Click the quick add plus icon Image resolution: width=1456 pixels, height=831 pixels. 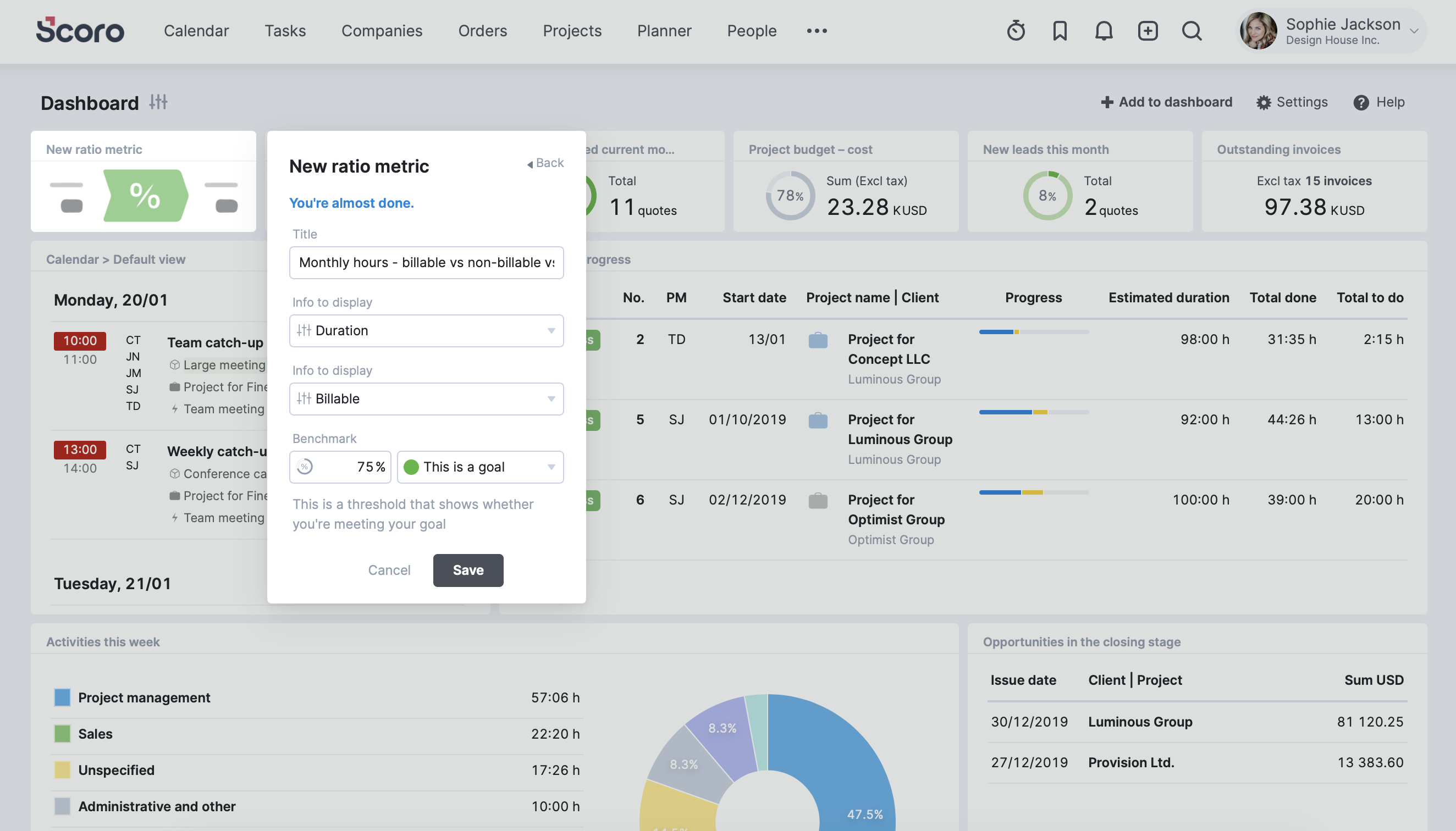click(x=1148, y=31)
